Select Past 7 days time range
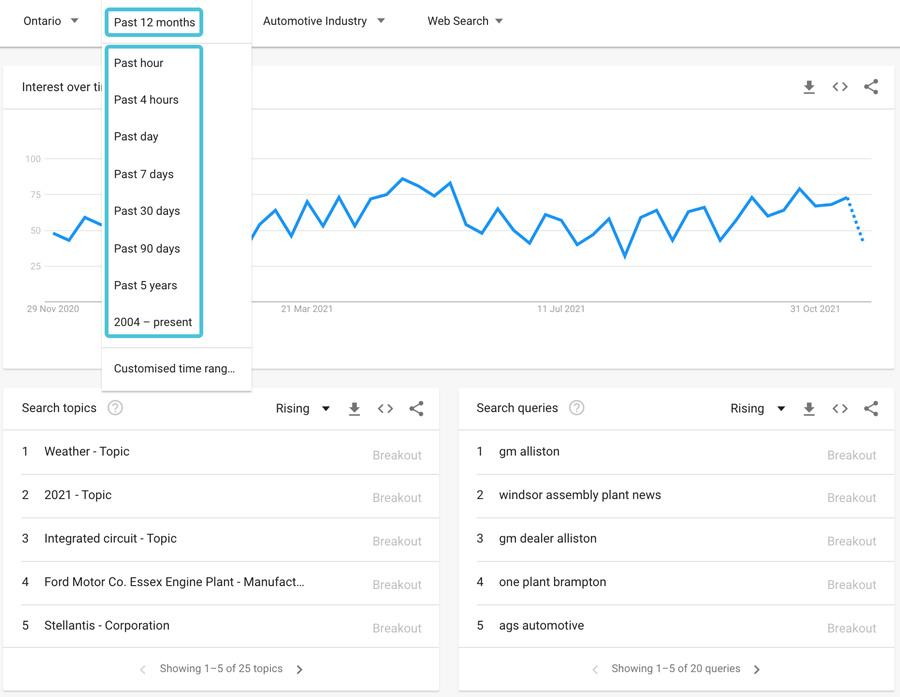Screen dimensions: 900x697 pyautogui.click(x=144, y=174)
